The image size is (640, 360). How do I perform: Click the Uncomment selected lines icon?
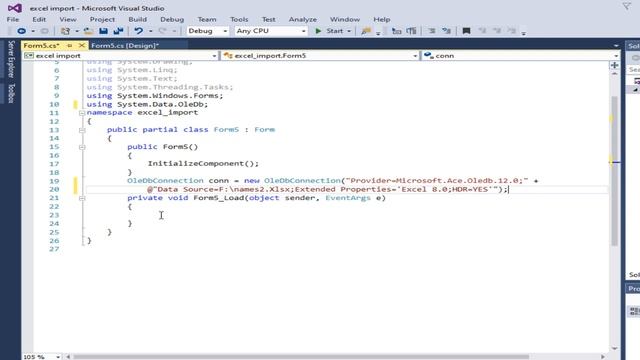point(447,31)
